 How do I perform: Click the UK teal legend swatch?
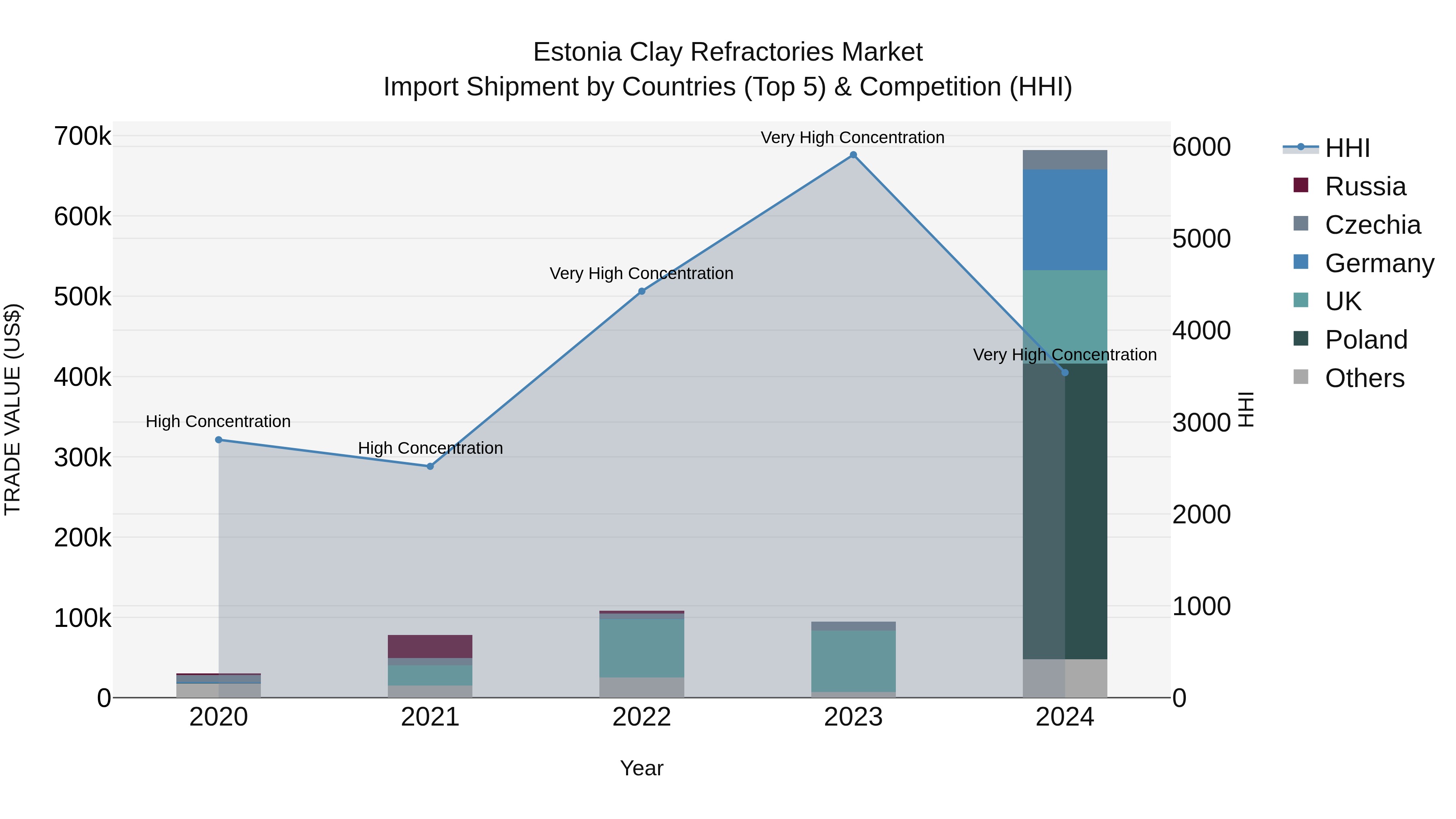1301,300
